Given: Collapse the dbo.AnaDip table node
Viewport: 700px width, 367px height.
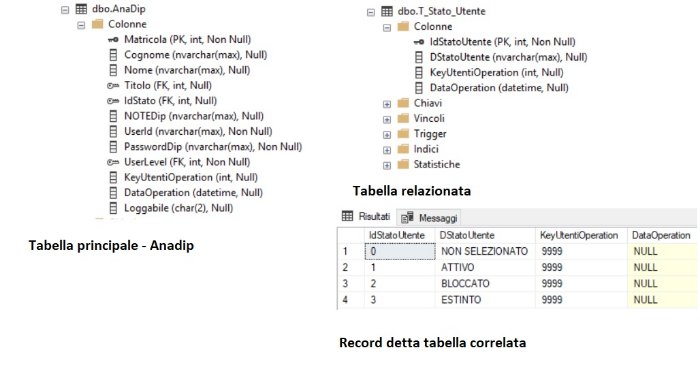Looking at the screenshot, I should (x=65, y=10).
